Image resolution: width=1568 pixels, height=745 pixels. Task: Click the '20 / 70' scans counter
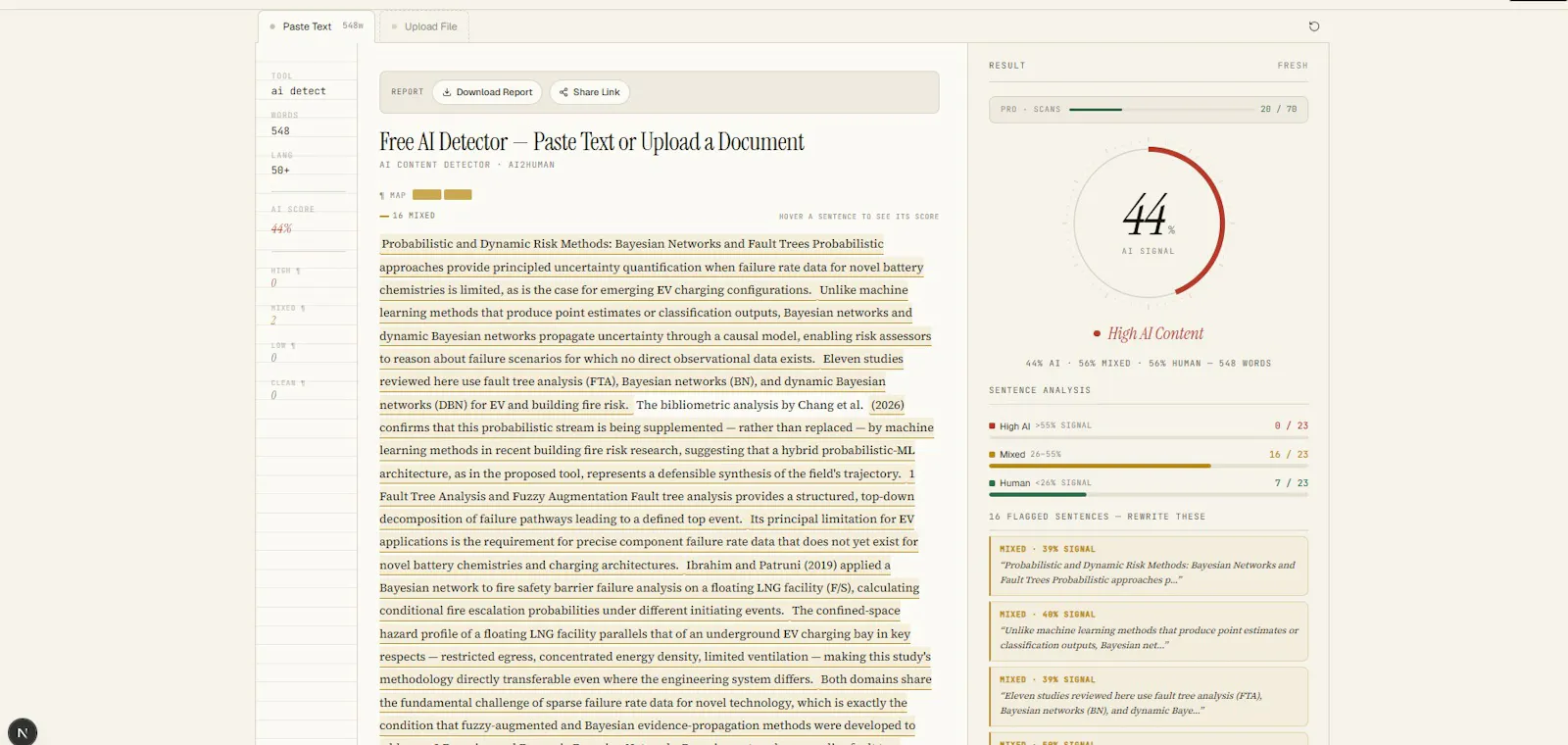point(1278,109)
